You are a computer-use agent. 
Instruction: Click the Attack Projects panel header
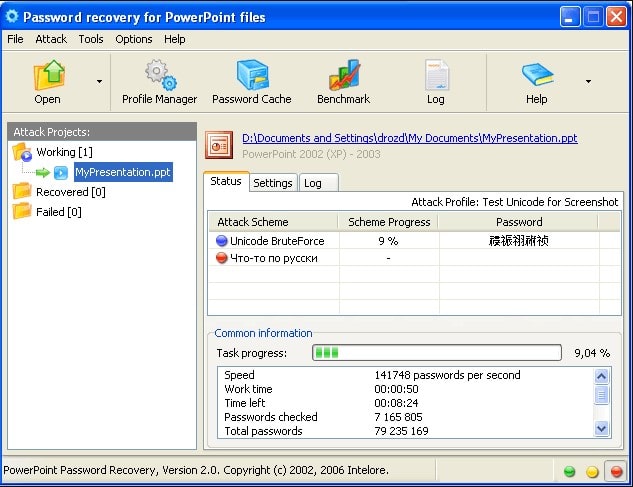click(x=102, y=132)
